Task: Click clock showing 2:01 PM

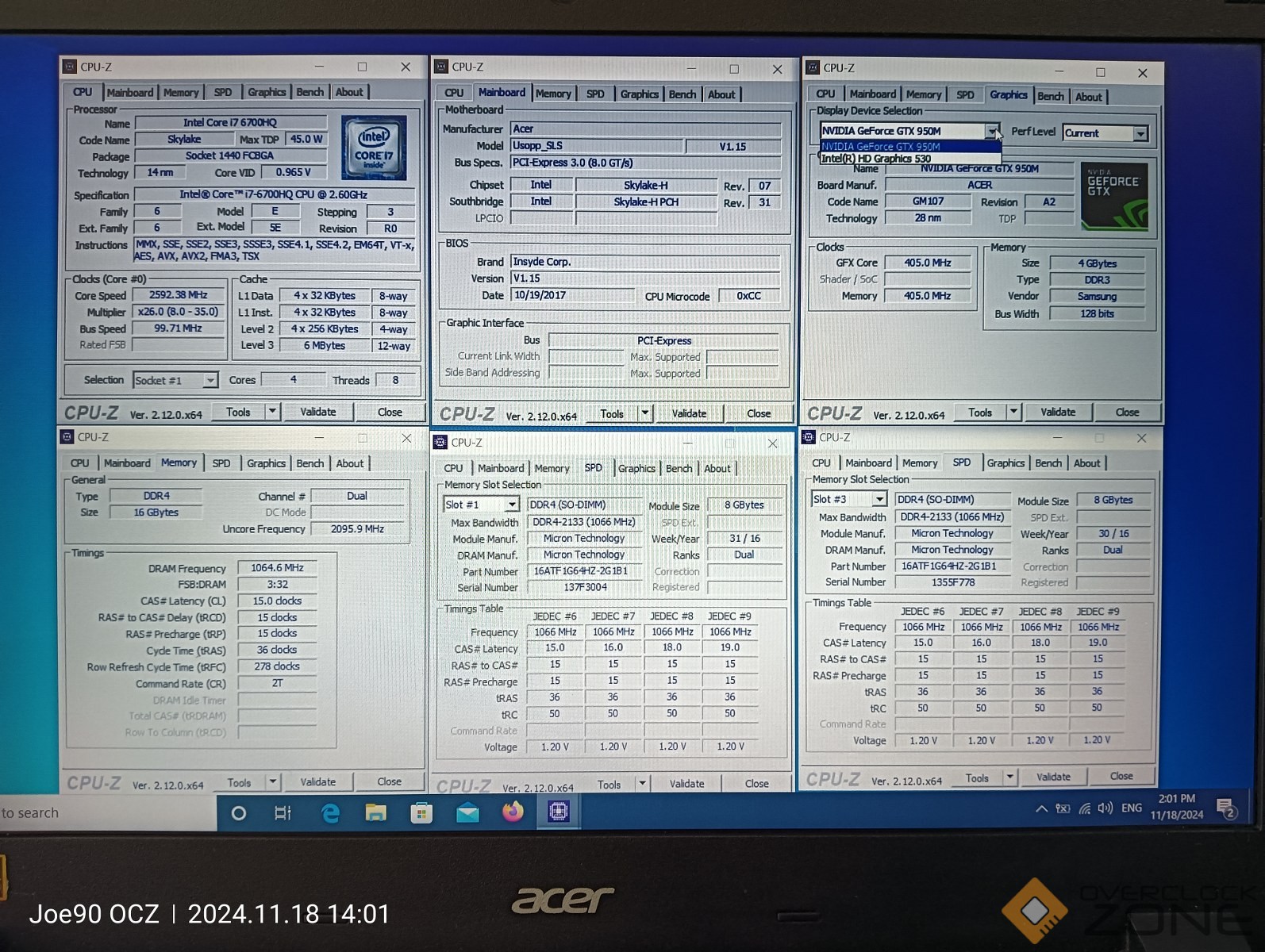Action: 1177,799
